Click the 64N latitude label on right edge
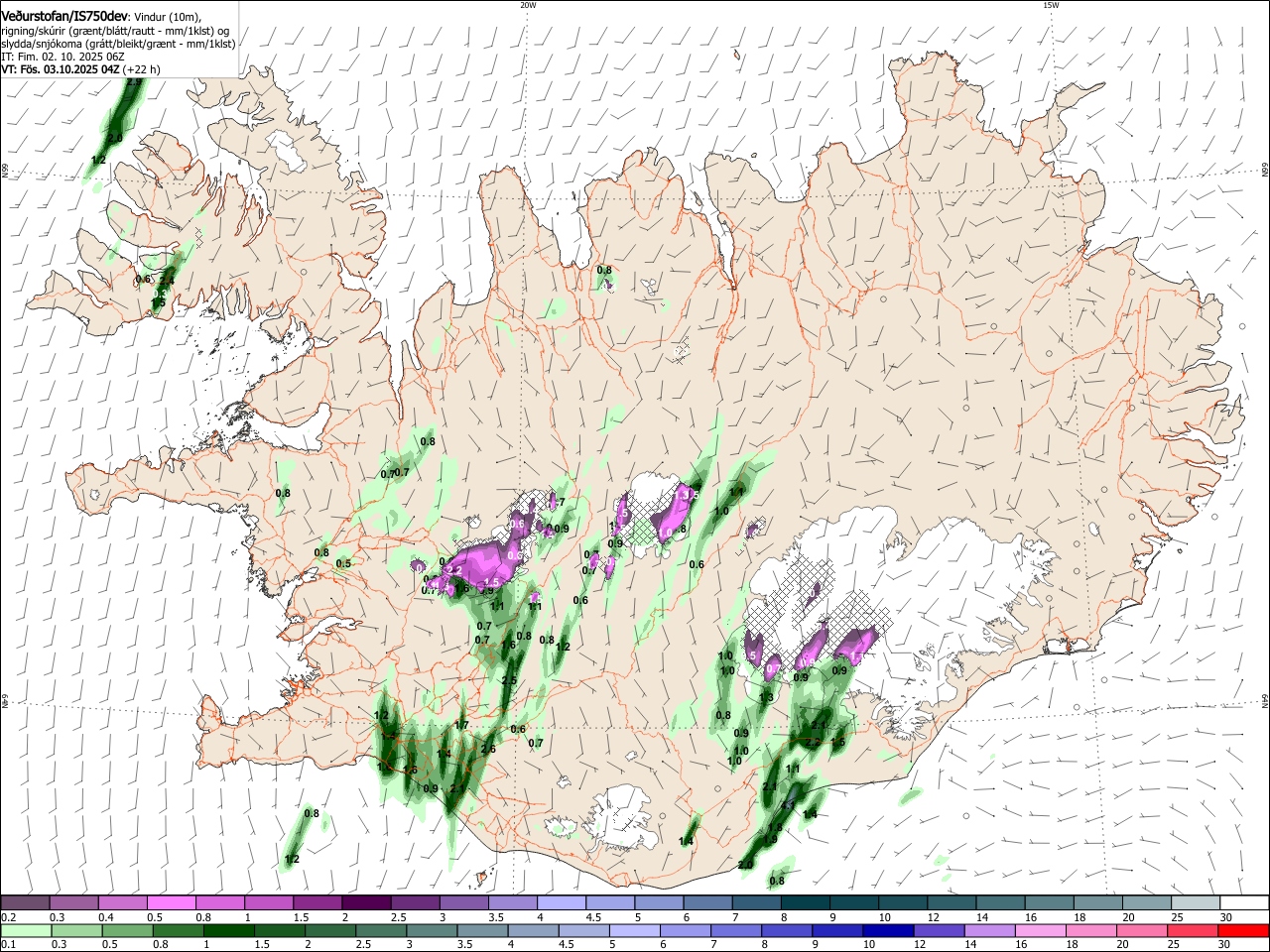 click(x=1264, y=701)
